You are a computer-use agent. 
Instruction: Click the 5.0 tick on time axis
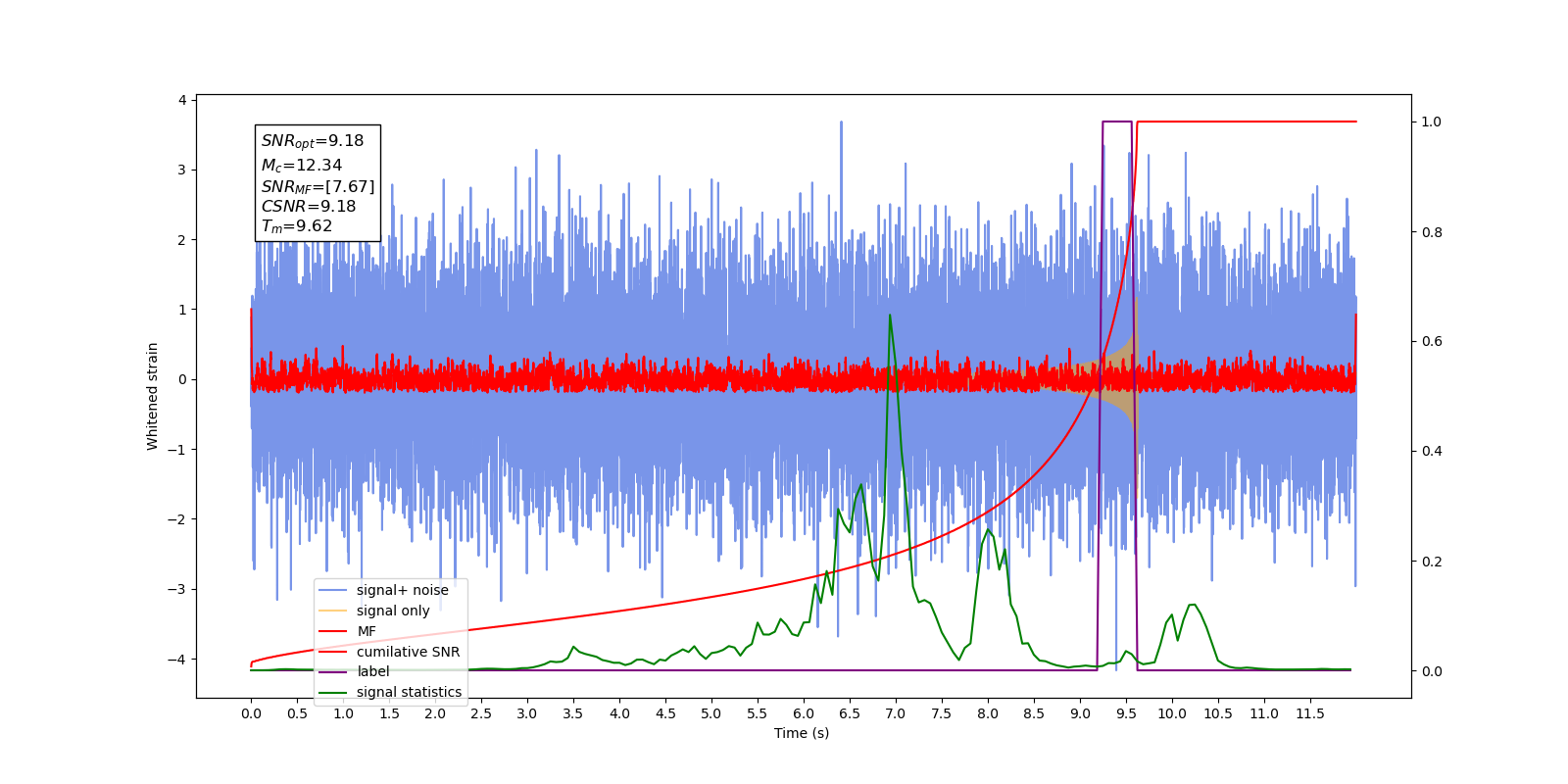pos(711,713)
